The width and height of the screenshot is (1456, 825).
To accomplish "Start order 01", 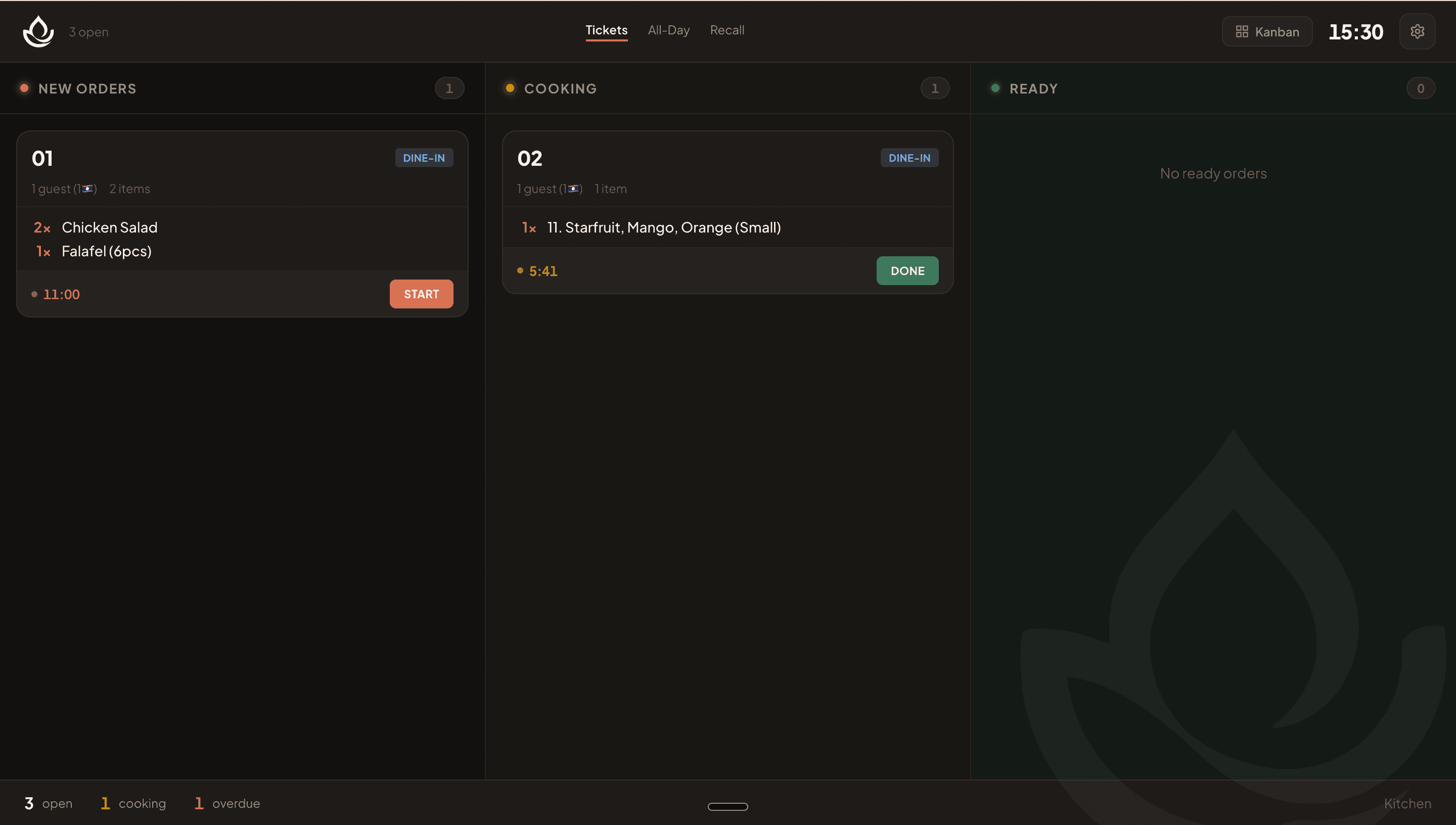I will [421, 294].
